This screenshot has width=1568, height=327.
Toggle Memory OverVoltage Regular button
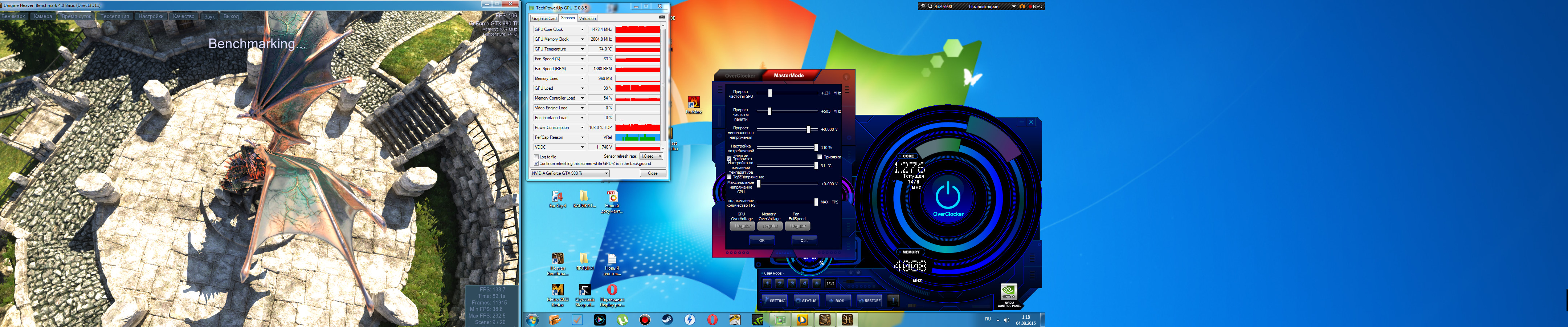769,226
